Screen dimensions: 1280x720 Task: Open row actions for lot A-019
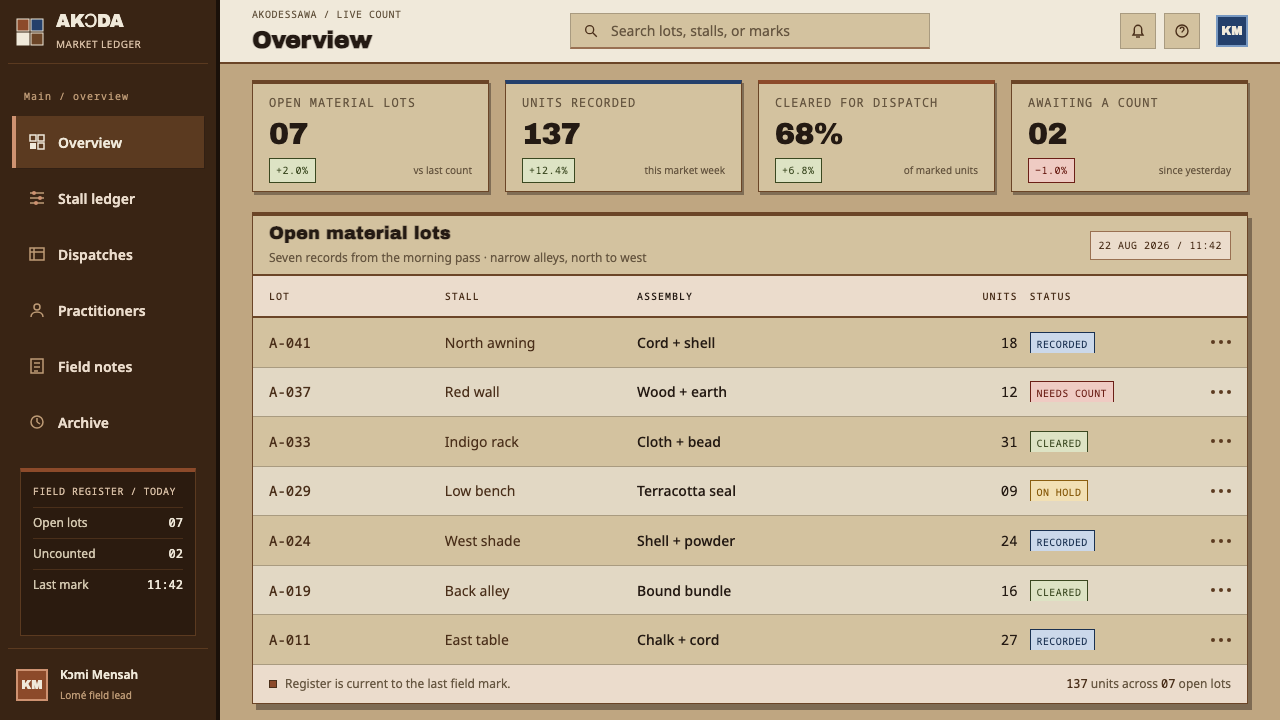[x=1221, y=590]
